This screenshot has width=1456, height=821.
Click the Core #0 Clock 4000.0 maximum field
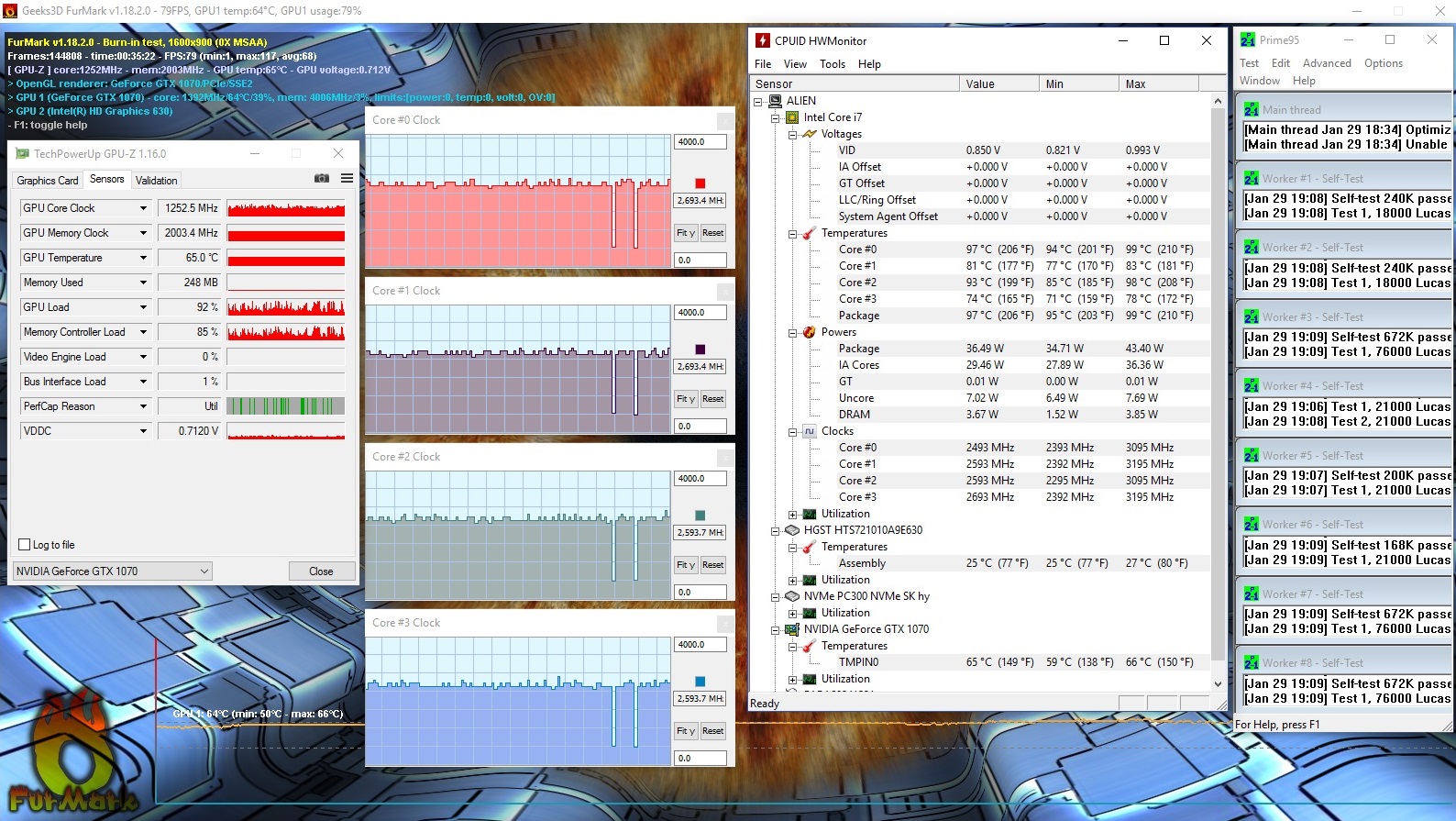(x=700, y=142)
